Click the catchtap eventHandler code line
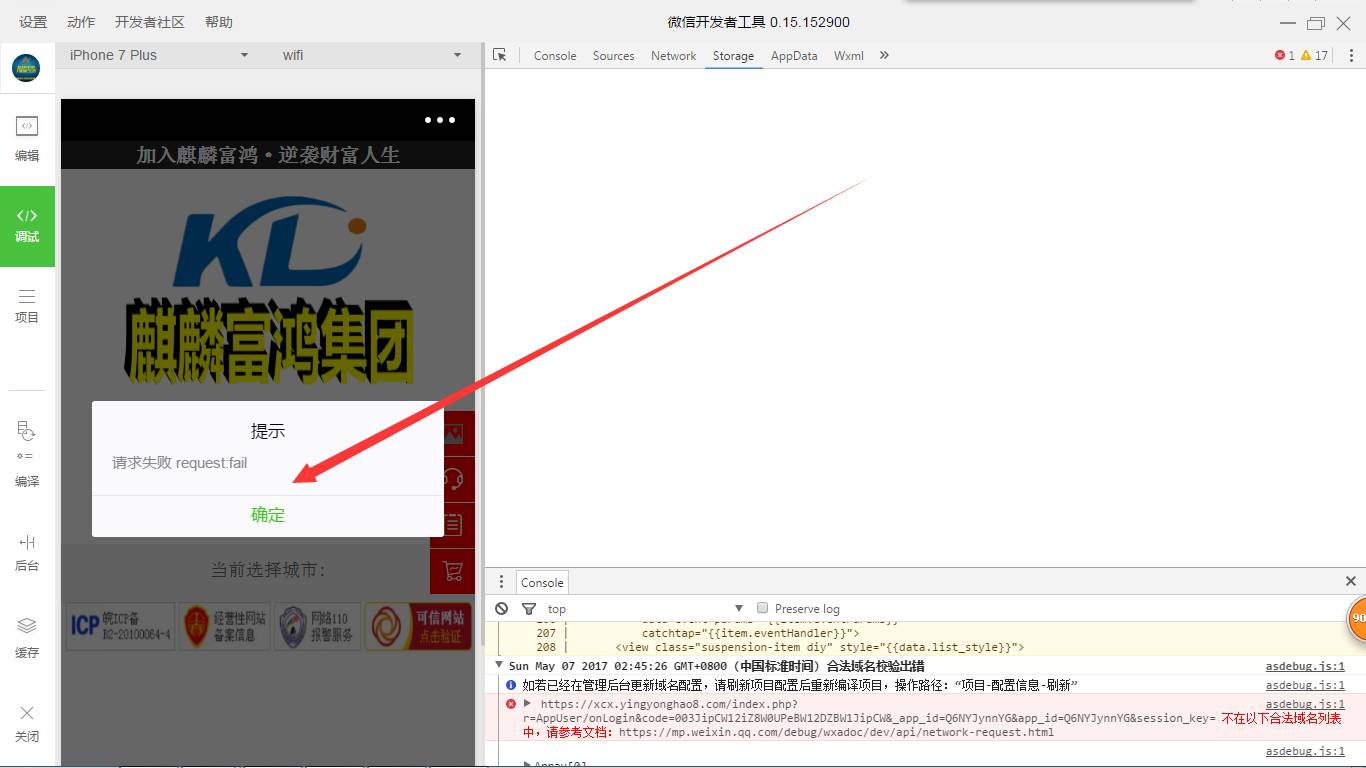This screenshot has width=1366, height=768. click(x=750, y=633)
